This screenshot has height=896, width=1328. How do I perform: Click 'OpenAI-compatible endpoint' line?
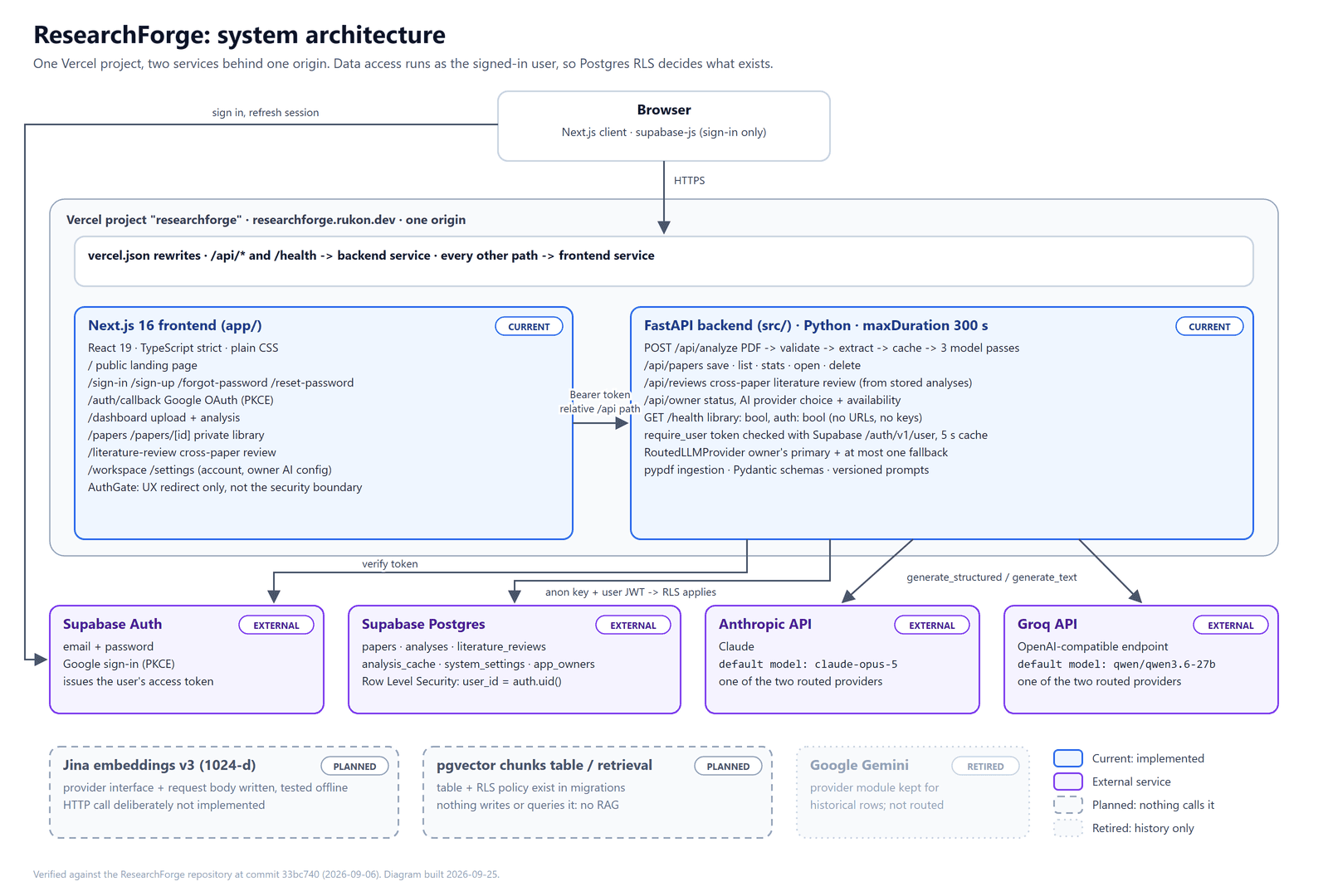tap(1092, 646)
